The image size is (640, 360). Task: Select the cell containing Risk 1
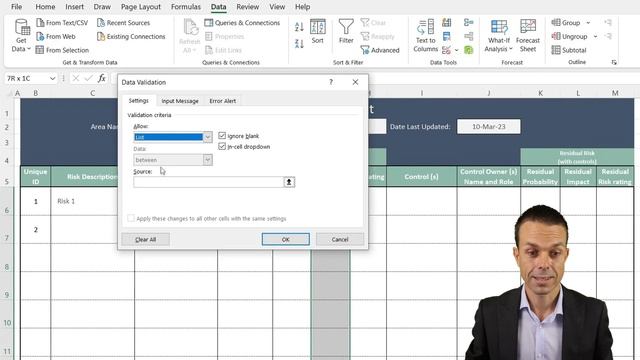93,201
